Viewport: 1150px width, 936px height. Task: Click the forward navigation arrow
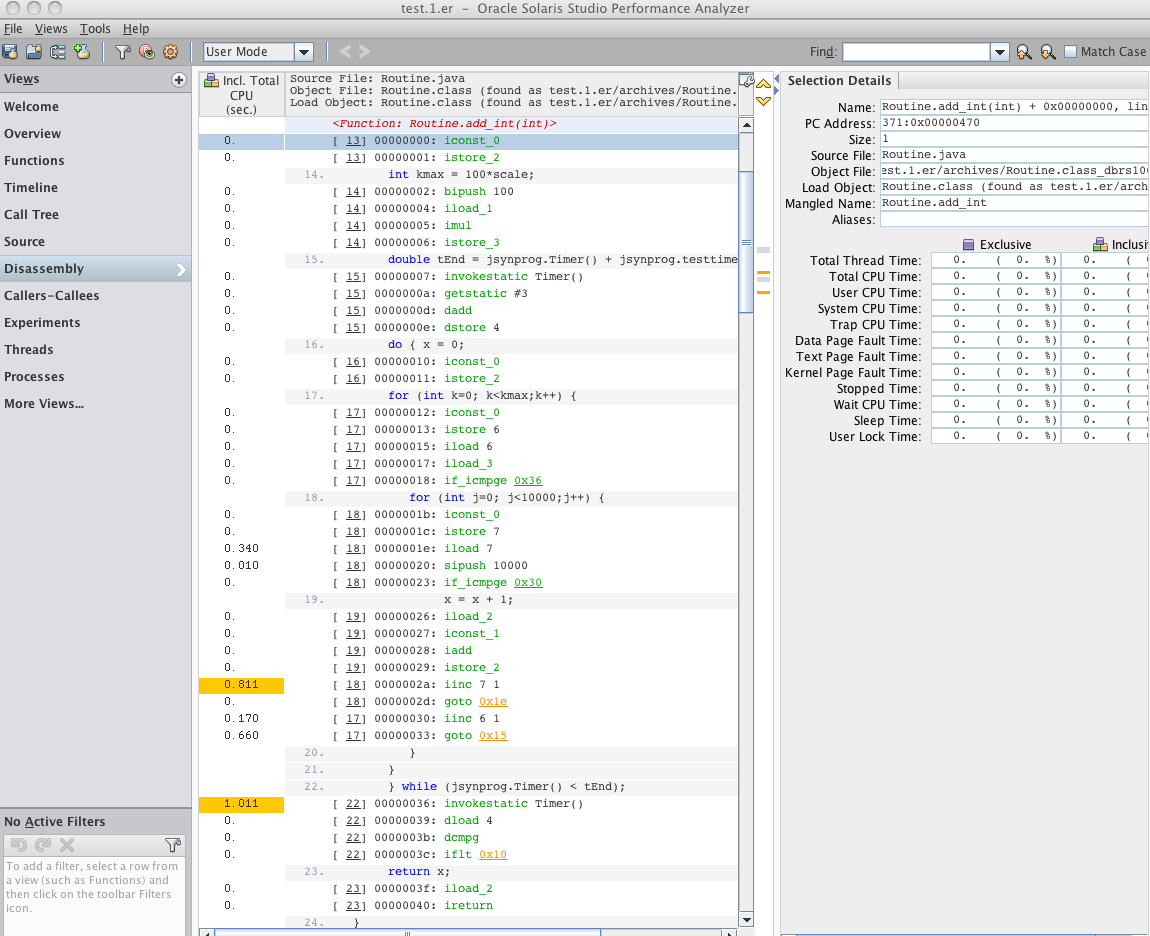(x=365, y=51)
